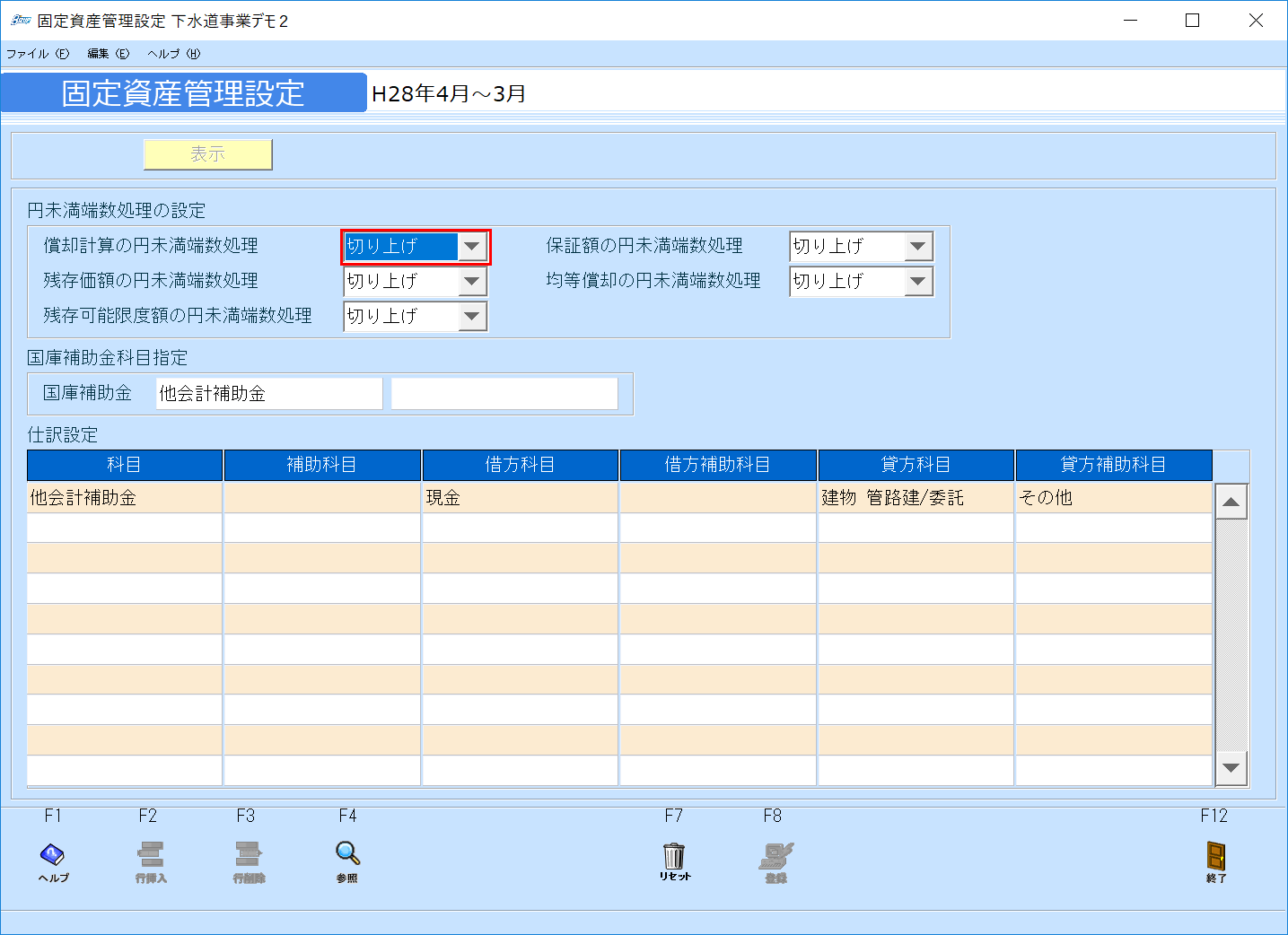This screenshot has height=935, width=1288.
Task: Click the grid scrollbar down arrow
Action: coord(1231,769)
